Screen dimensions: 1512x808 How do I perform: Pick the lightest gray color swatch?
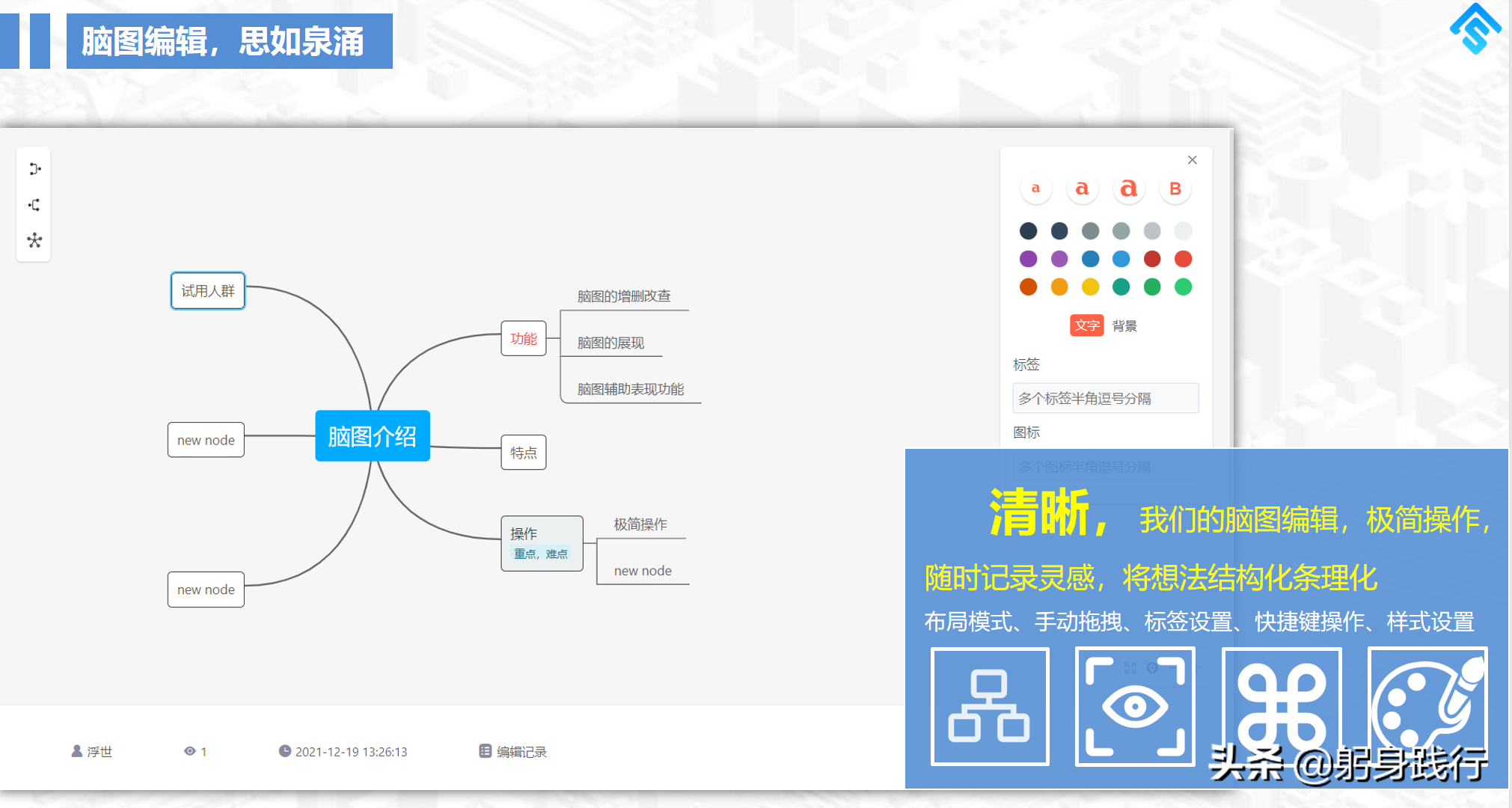1184,230
